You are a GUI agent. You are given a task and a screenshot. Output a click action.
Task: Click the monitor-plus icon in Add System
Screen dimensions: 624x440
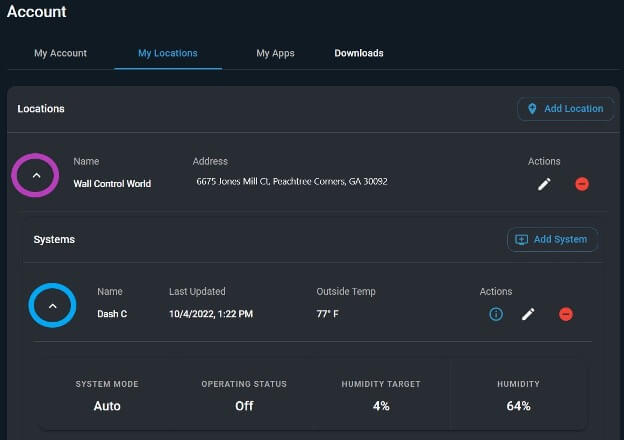pos(521,239)
